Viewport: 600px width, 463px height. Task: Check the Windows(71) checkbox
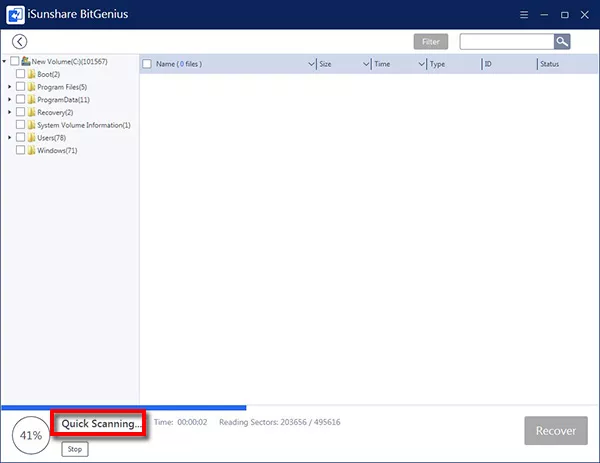tap(20, 150)
